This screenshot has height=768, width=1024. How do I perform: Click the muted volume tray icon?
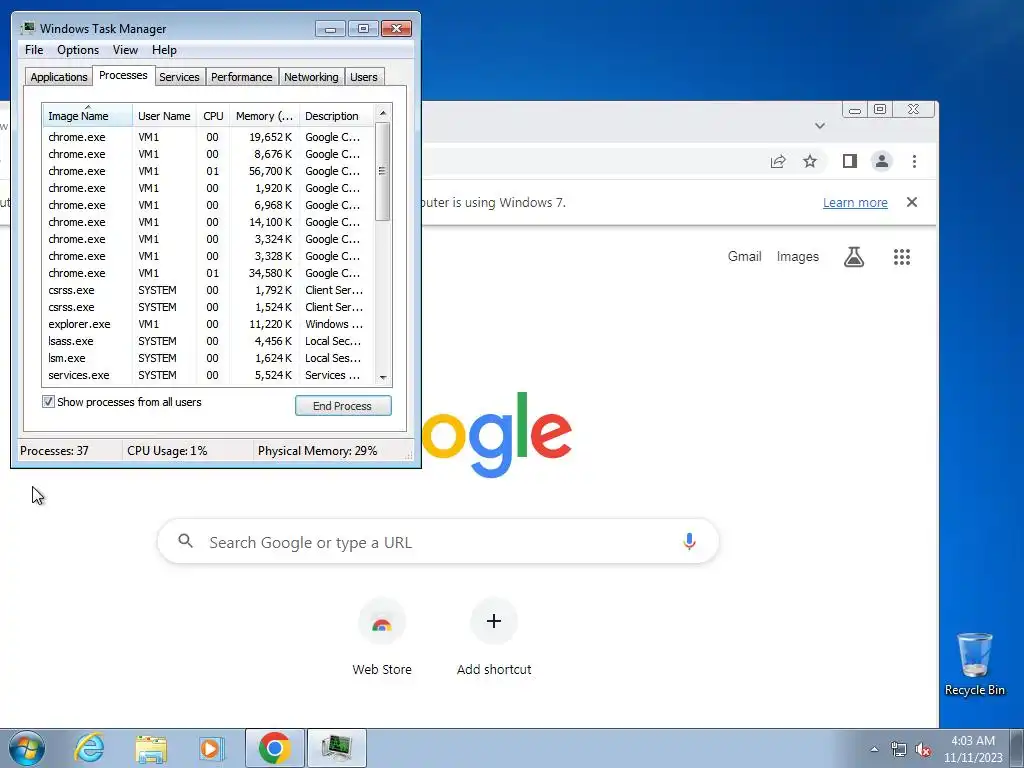click(x=923, y=749)
